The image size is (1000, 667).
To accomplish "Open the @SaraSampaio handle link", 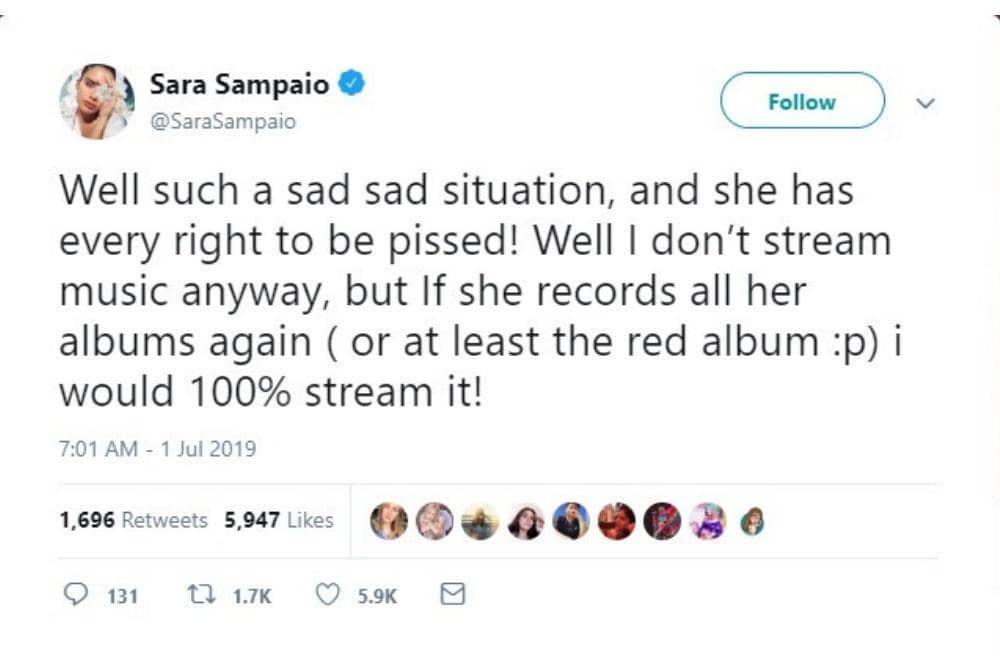I will point(223,121).
